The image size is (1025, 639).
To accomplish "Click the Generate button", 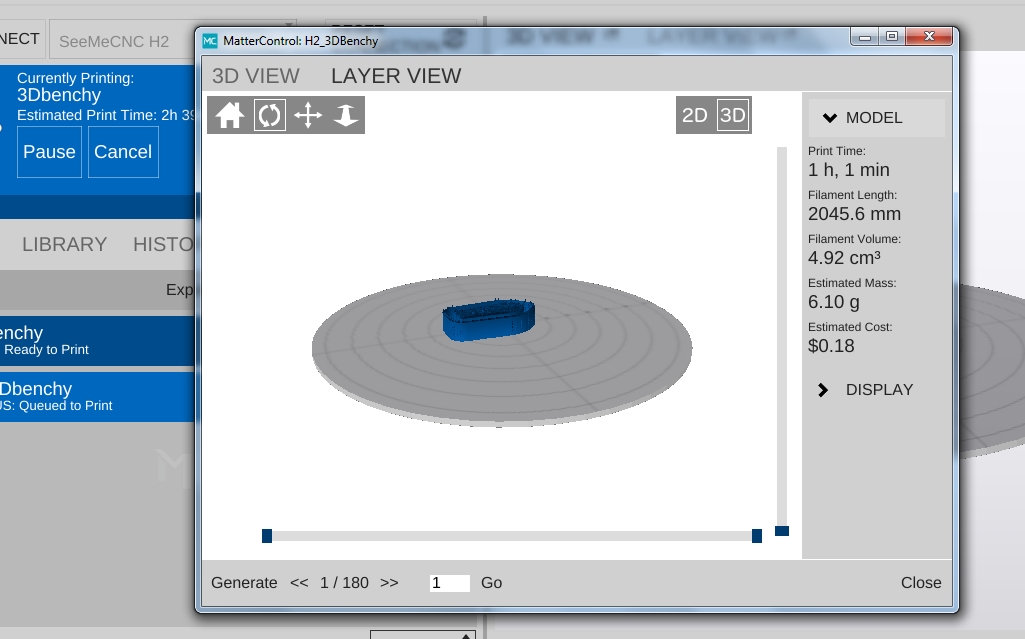I will click(244, 583).
